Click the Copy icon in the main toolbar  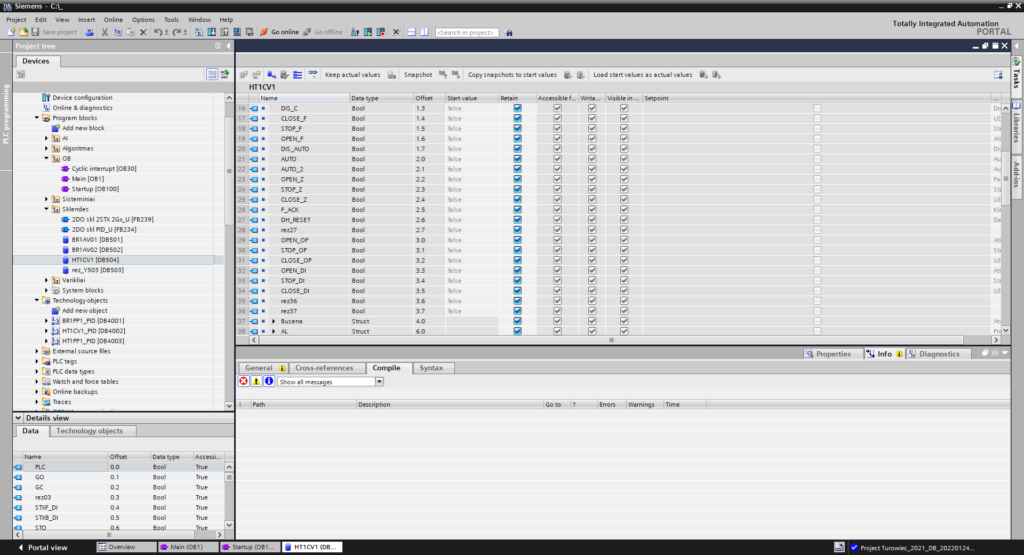[x=118, y=32]
